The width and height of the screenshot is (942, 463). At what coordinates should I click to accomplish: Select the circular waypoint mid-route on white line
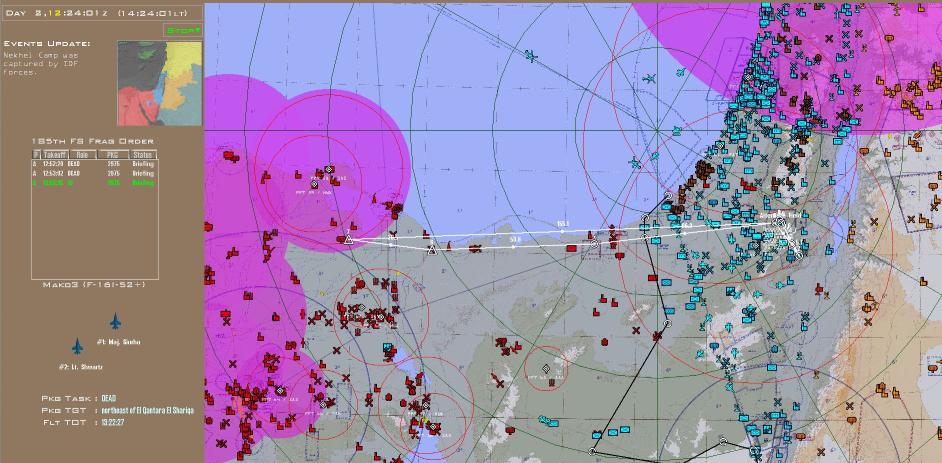click(593, 243)
